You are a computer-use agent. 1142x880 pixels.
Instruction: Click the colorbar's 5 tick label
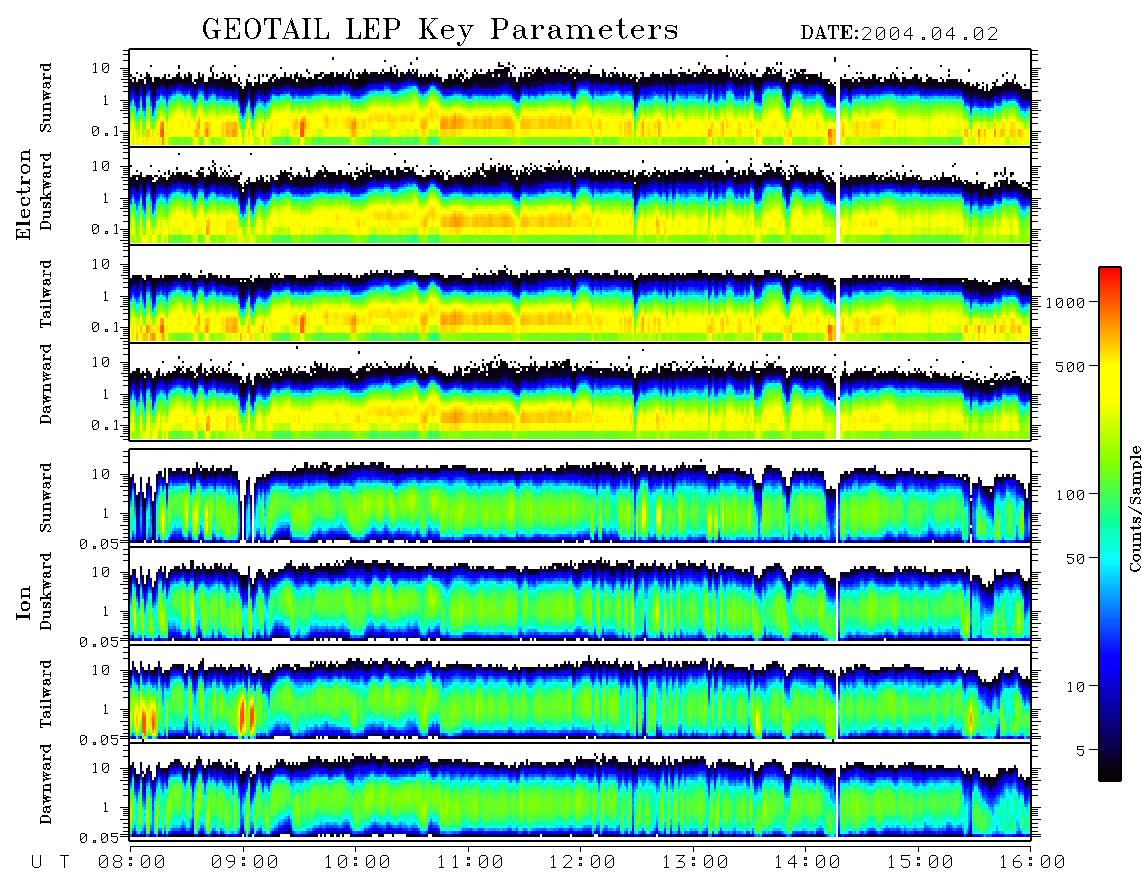[1080, 751]
